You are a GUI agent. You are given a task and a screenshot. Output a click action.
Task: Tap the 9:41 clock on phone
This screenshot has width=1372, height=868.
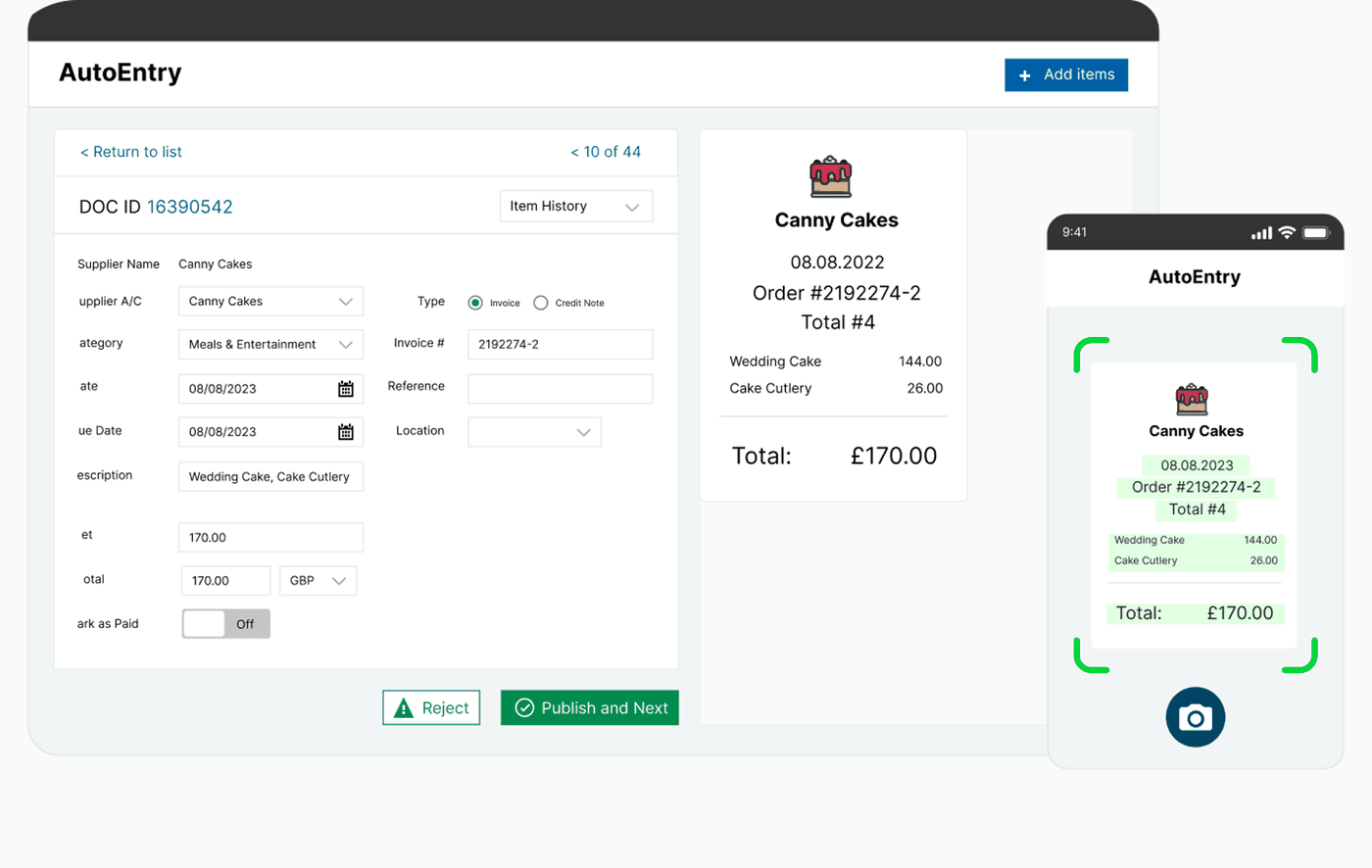(x=1074, y=232)
